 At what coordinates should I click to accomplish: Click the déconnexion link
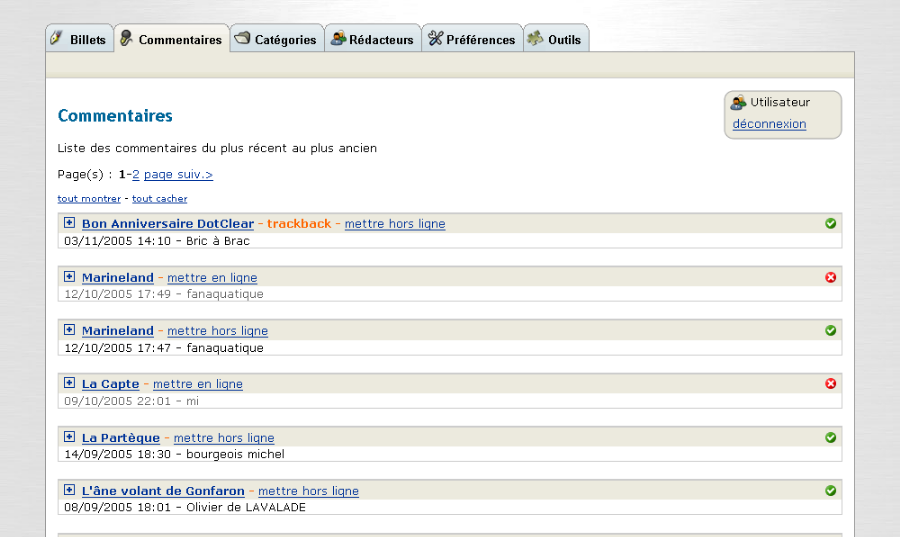pyautogui.click(x=769, y=124)
